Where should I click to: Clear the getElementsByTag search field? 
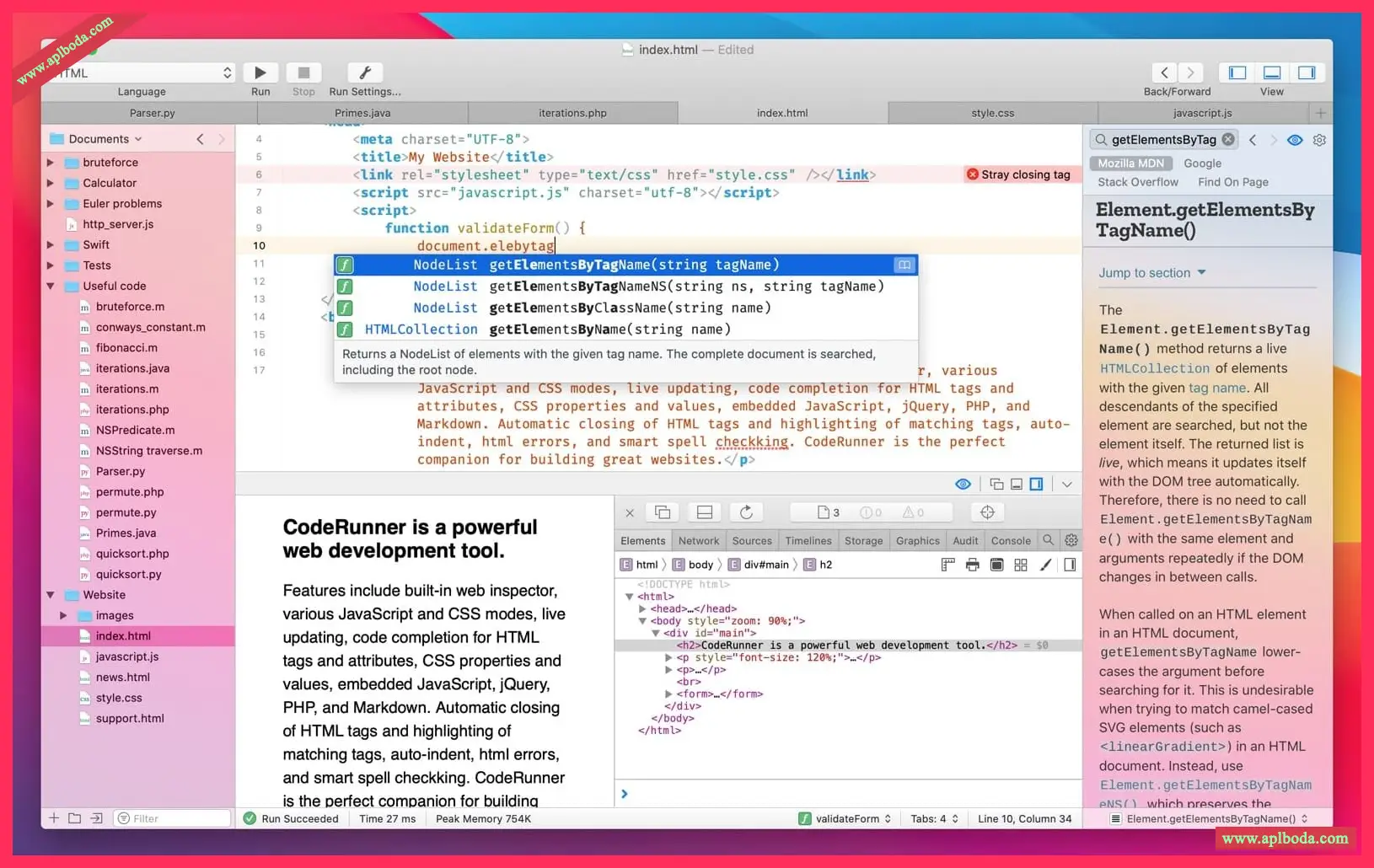[1228, 140]
